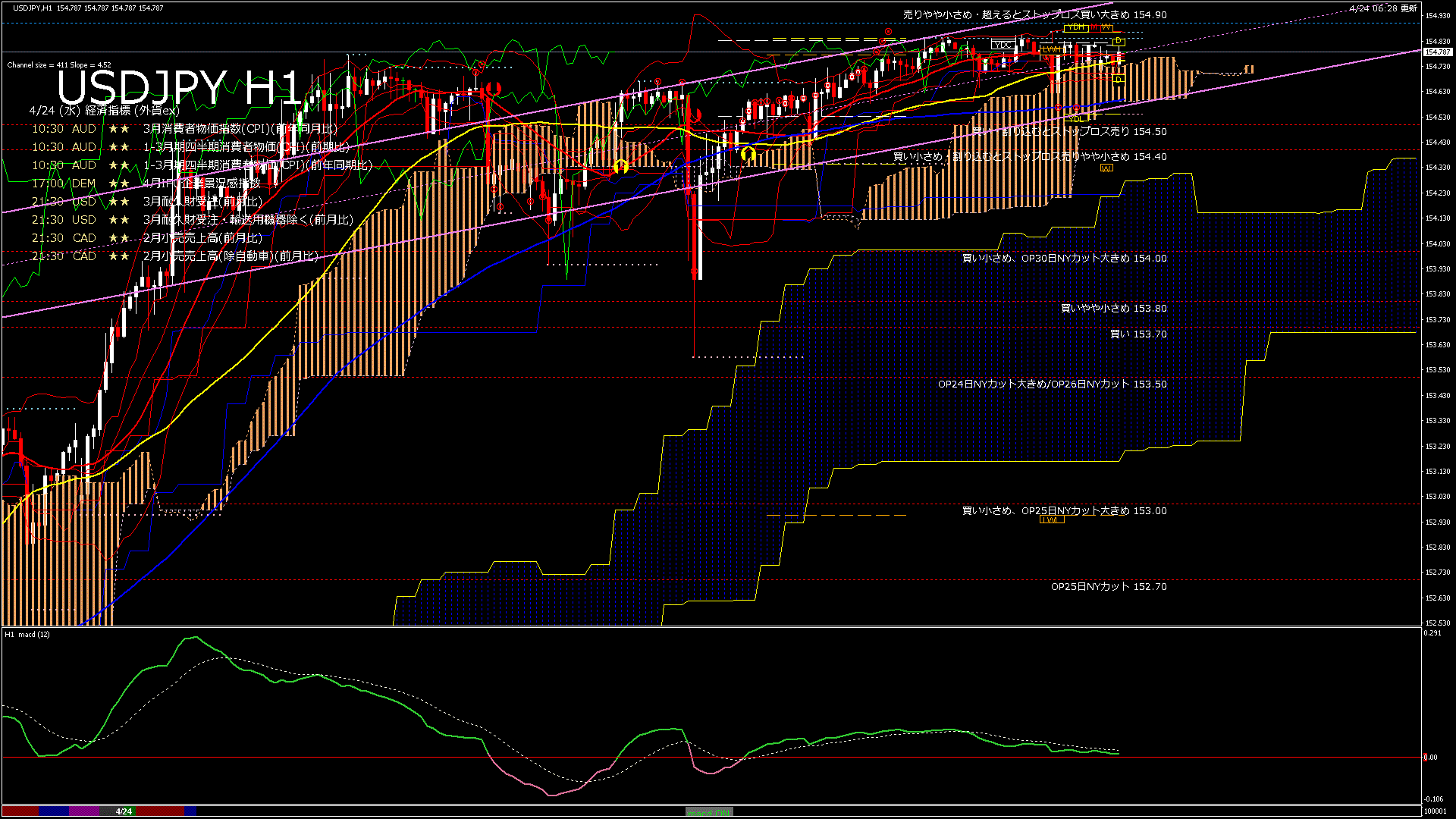This screenshot has height=819, width=1456.
Task: Select the AUD 3月消費者物価指数(CPI)(前年同月比) row
Action: click(184, 129)
